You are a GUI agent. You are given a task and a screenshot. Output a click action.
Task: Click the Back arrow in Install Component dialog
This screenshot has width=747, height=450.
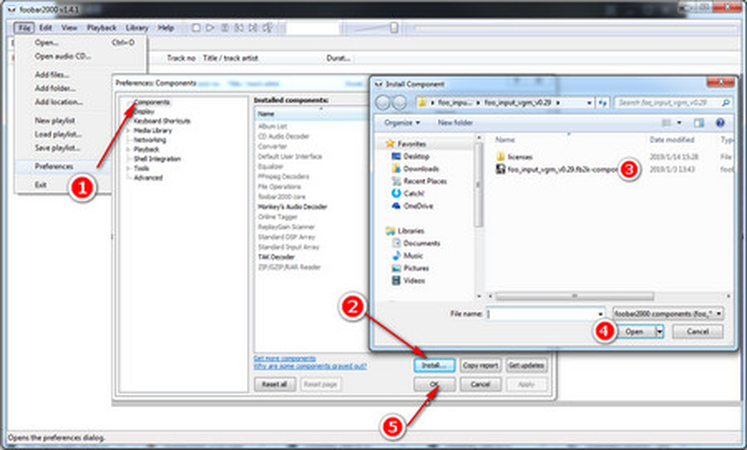click(x=383, y=102)
